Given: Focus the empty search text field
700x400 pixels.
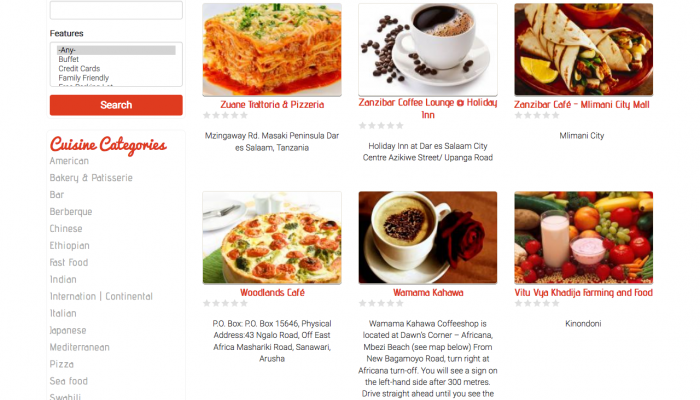Looking at the screenshot, I should pos(116,10).
